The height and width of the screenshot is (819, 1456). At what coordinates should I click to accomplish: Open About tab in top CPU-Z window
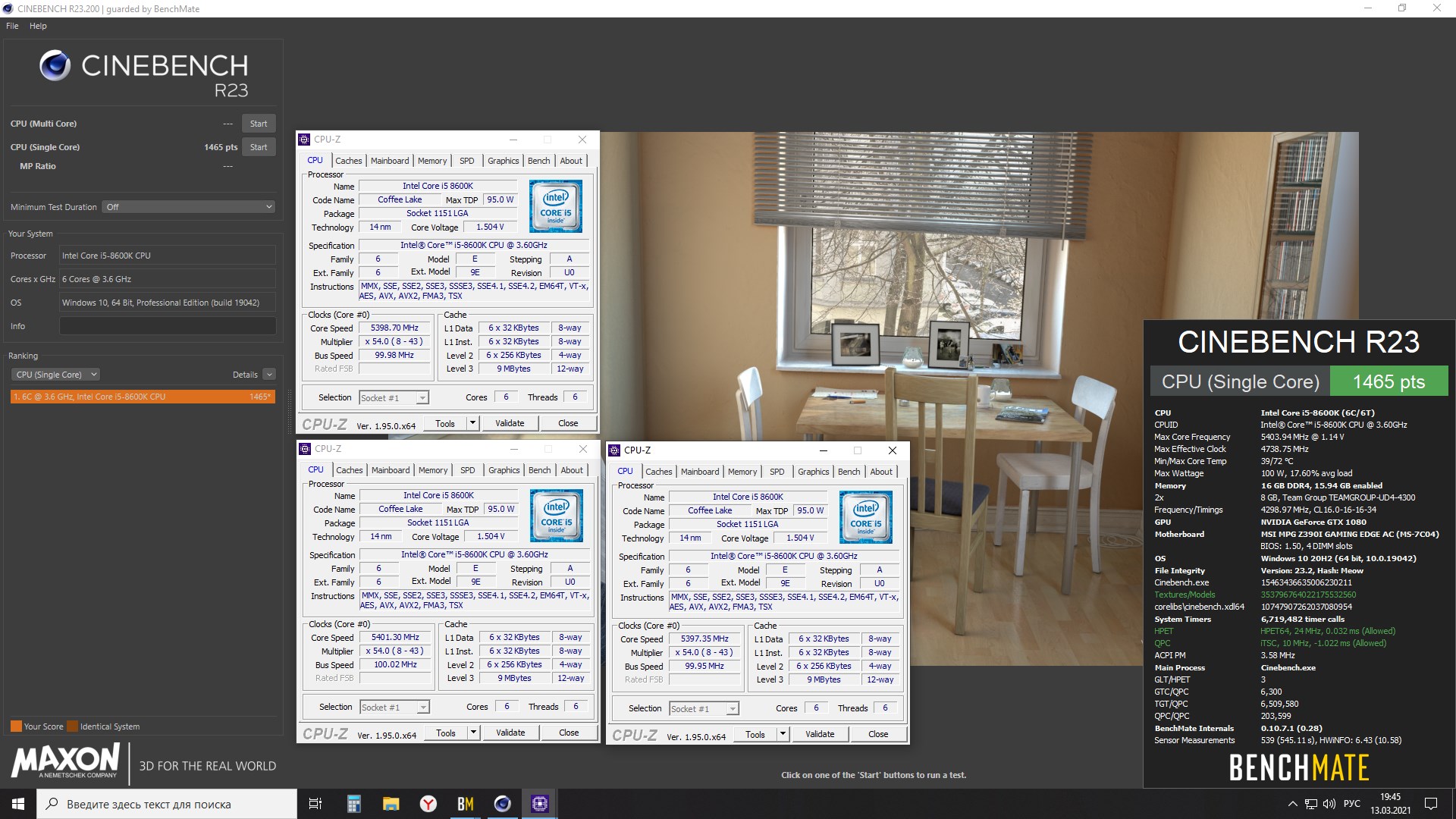[572, 161]
